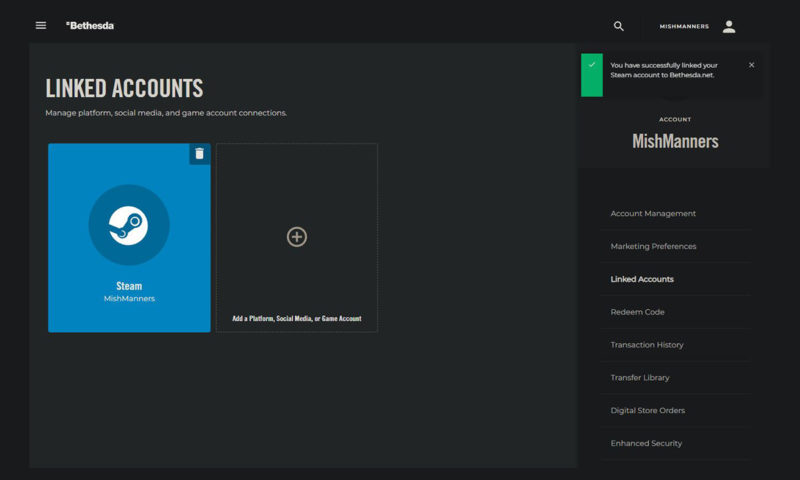Open the hamburger menu
The image size is (800, 480).
(x=41, y=26)
